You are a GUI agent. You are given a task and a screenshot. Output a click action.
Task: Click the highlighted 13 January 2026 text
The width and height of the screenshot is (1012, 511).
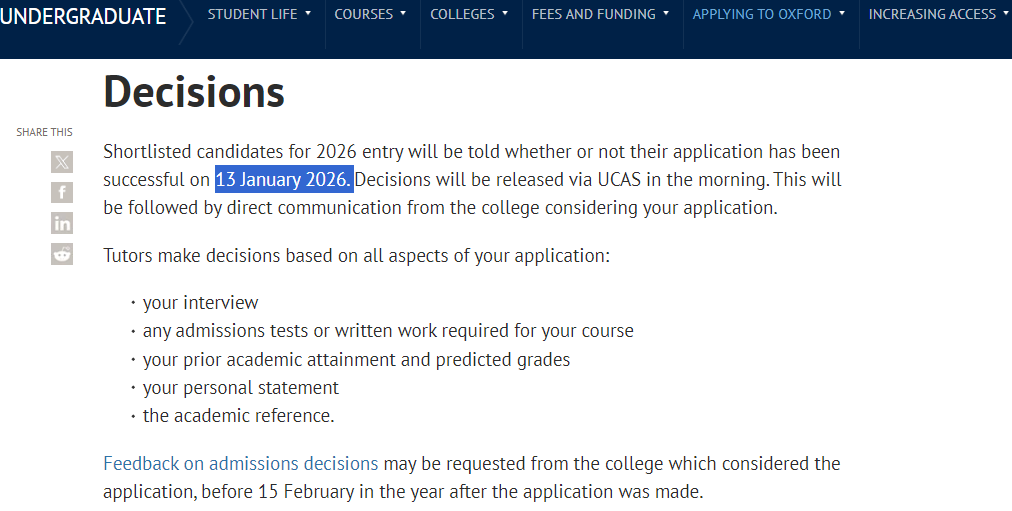click(284, 180)
